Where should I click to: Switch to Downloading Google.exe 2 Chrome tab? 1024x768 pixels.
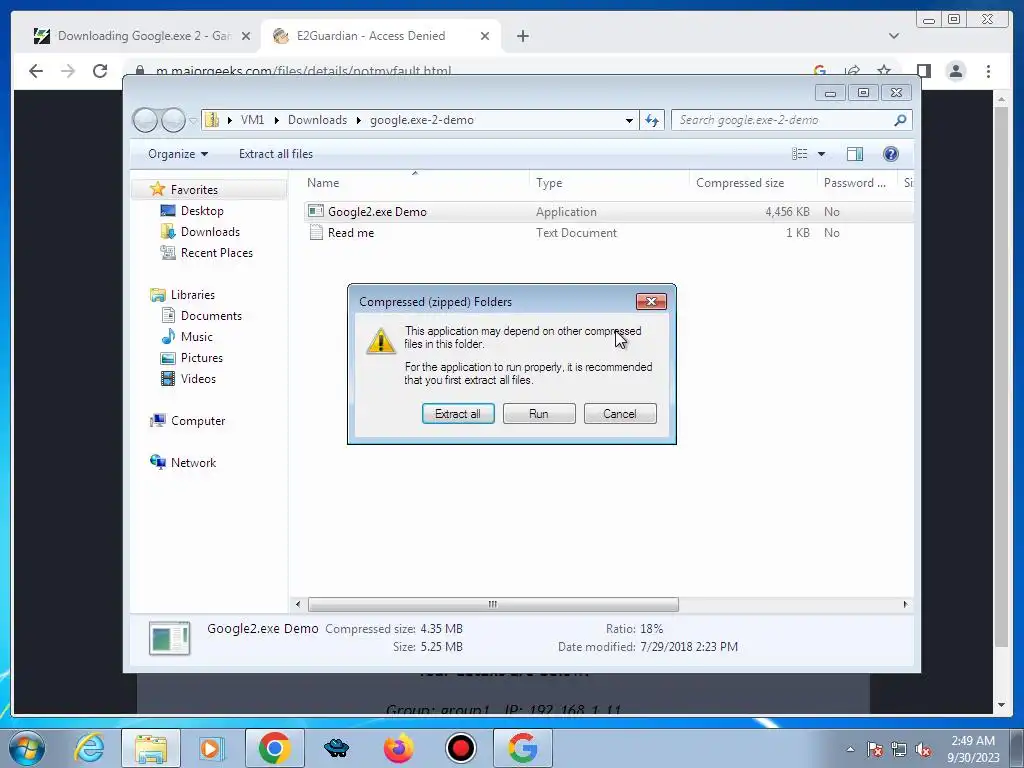click(139, 36)
